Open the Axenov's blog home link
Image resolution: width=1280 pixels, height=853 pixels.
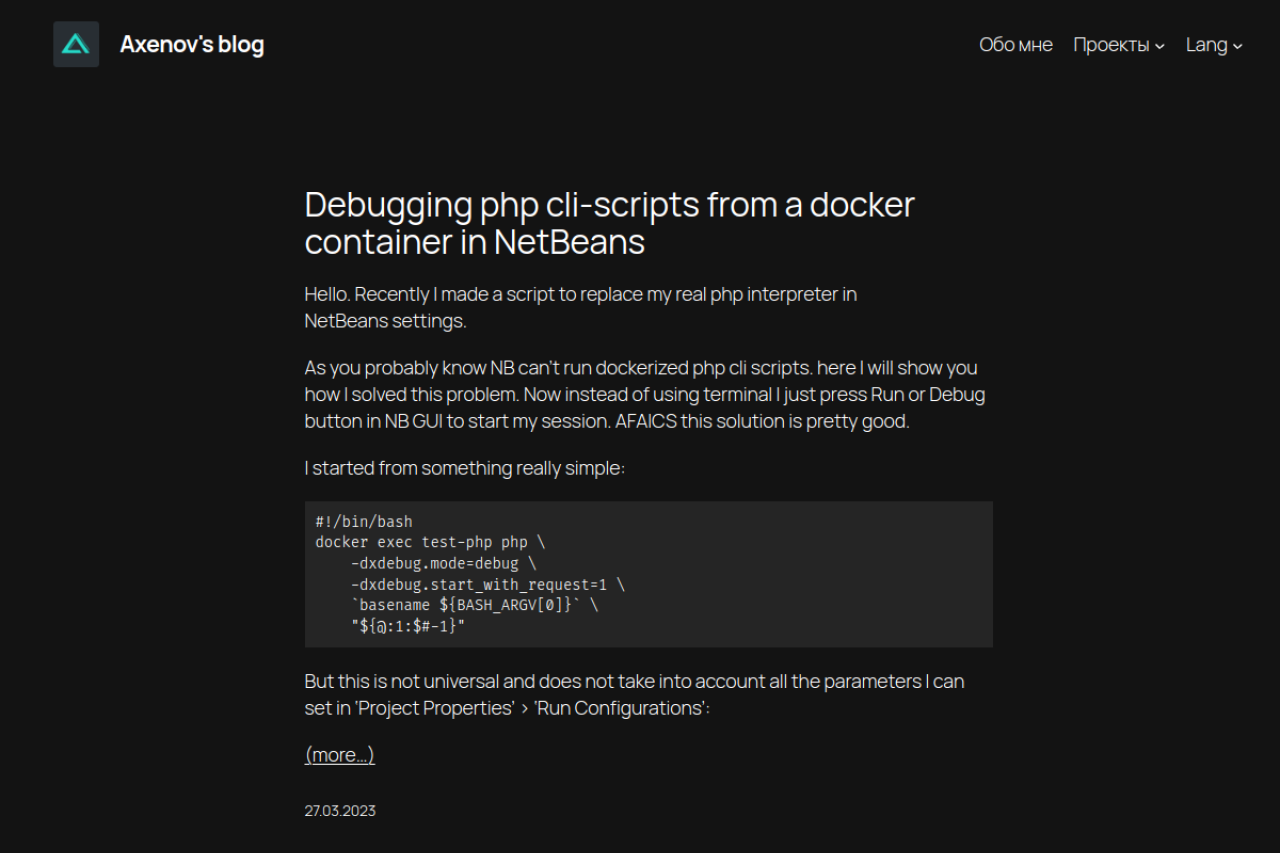click(192, 44)
